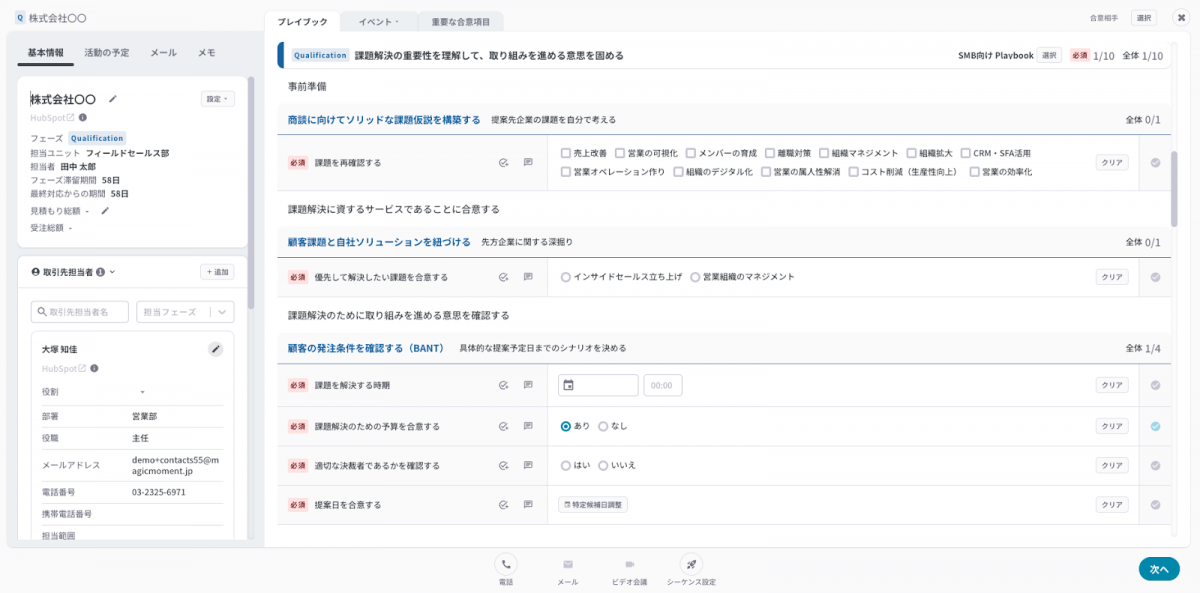Viewport: 1200px width, 593px height.
Task: Open the 重要な合意項目 tab
Action: tap(460, 21)
